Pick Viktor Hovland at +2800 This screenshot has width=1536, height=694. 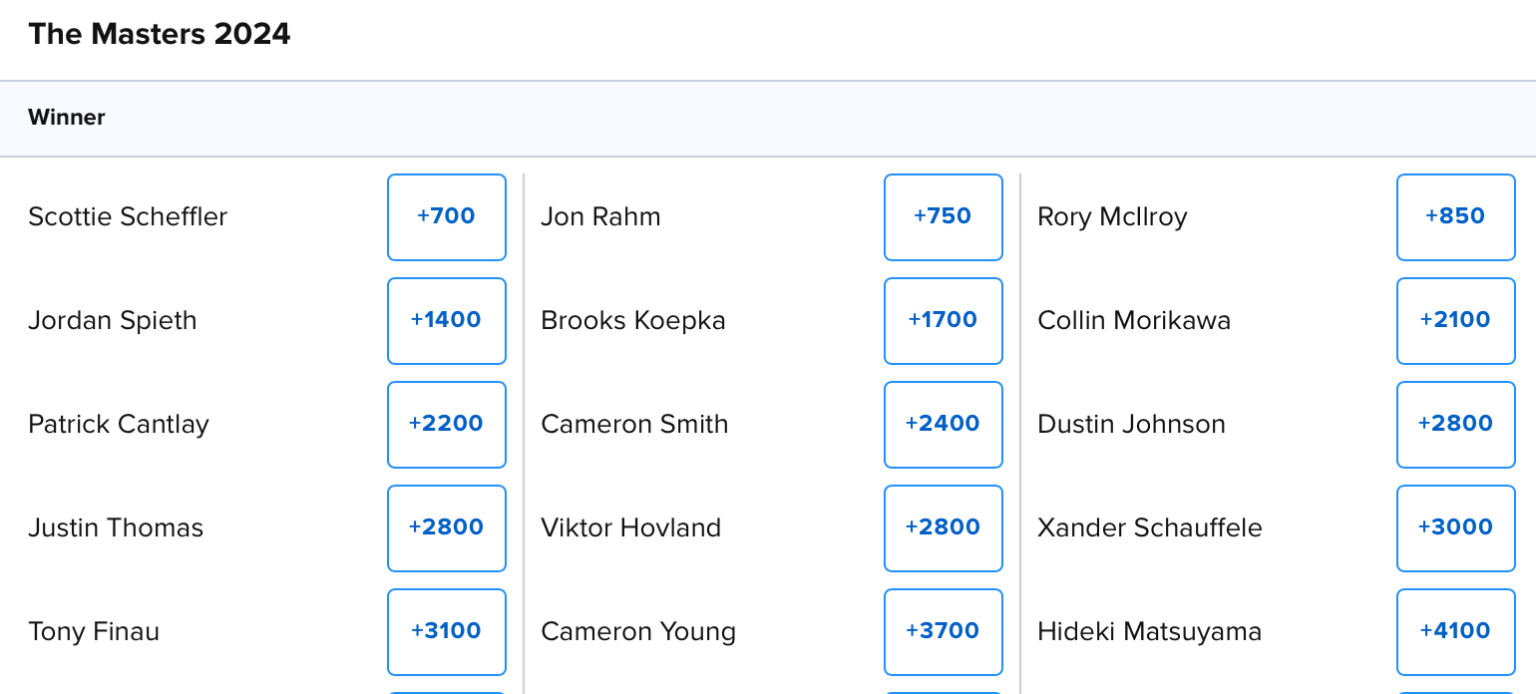click(x=943, y=528)
